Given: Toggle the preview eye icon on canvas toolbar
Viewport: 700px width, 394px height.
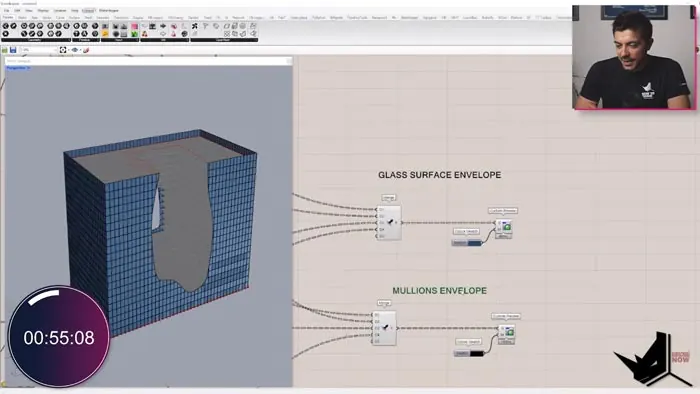Looking at the screenshot, I should (75, 50).
